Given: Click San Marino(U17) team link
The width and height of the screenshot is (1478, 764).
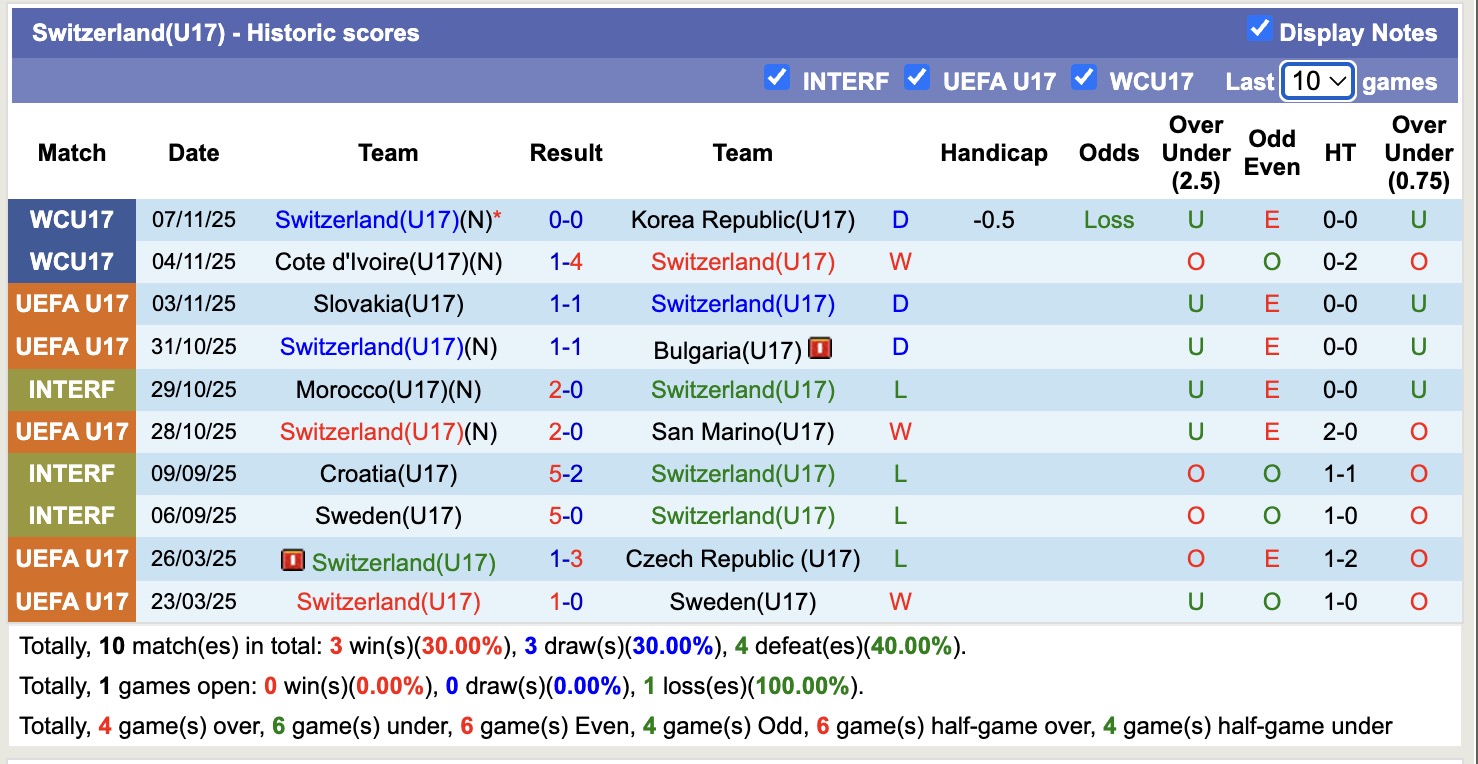Looking at the screenshot, I should [742, 432].
